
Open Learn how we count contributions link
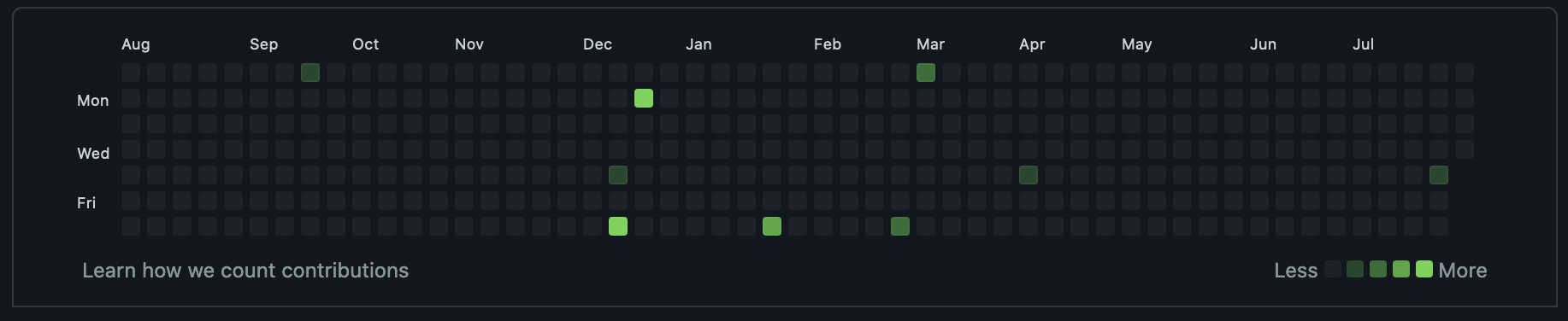click(245, 271)
